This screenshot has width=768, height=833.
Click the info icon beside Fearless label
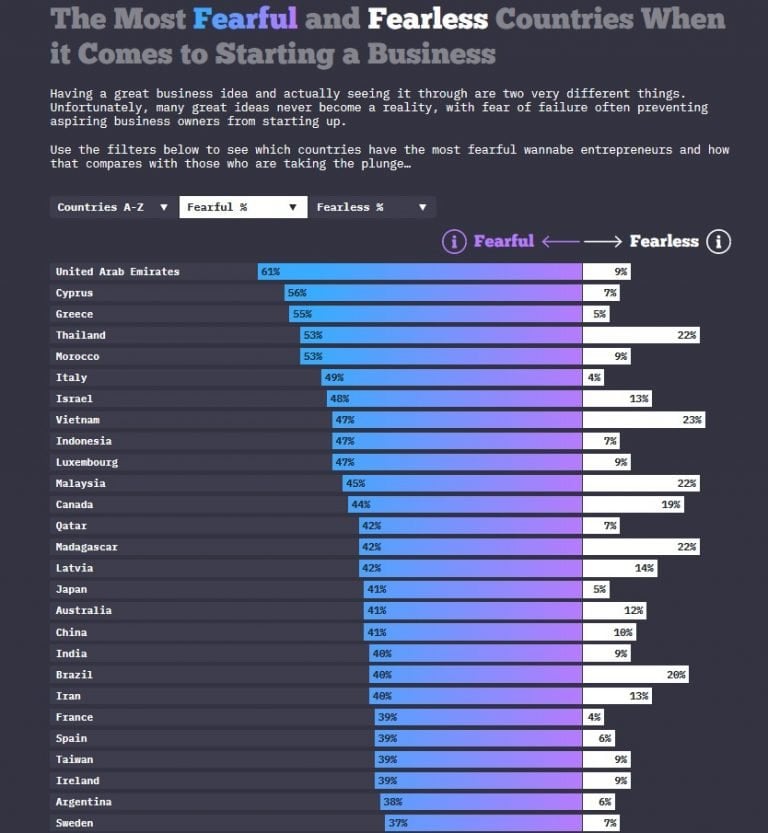(x=718, y=241)
